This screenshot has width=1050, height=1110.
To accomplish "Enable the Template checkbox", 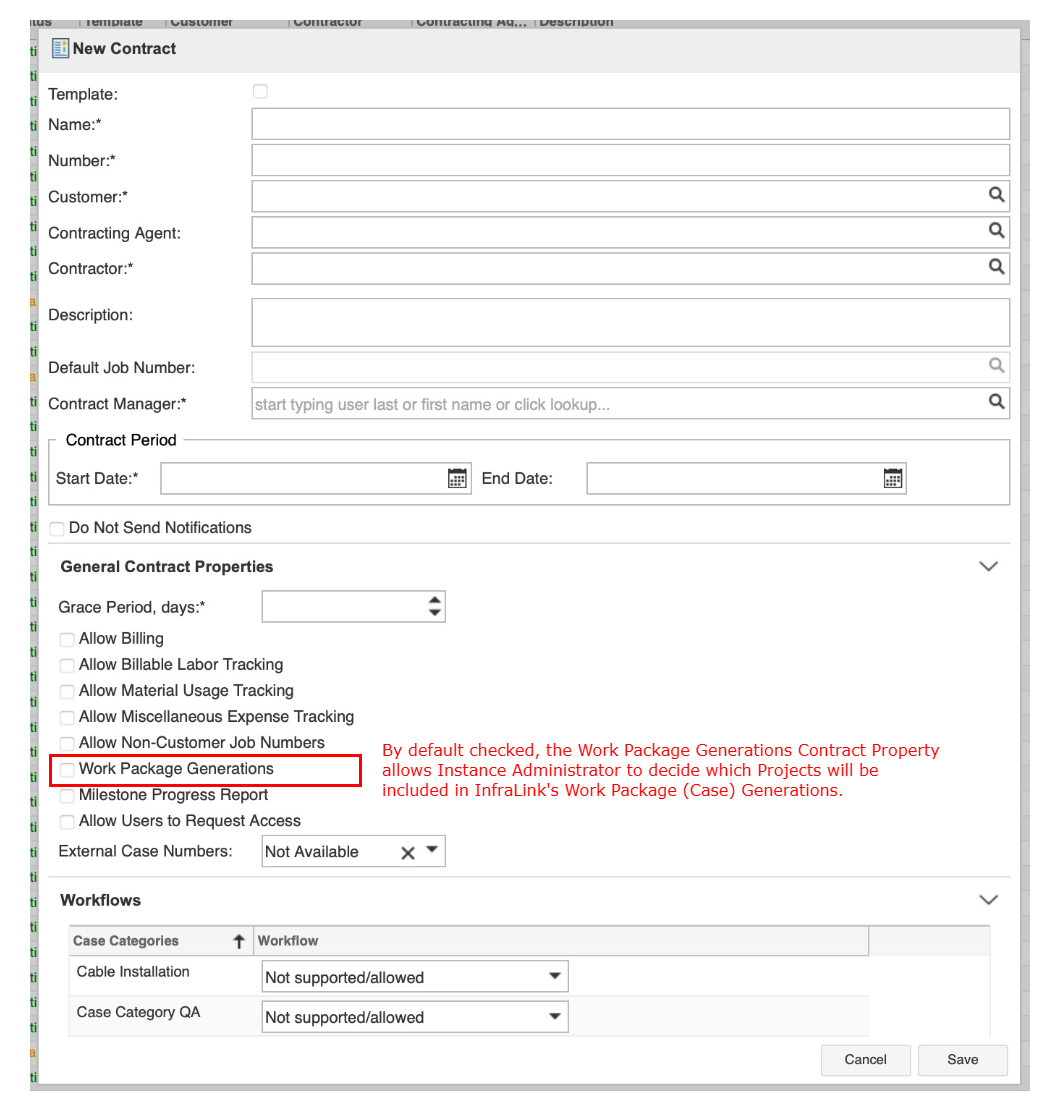I will 261,92.
